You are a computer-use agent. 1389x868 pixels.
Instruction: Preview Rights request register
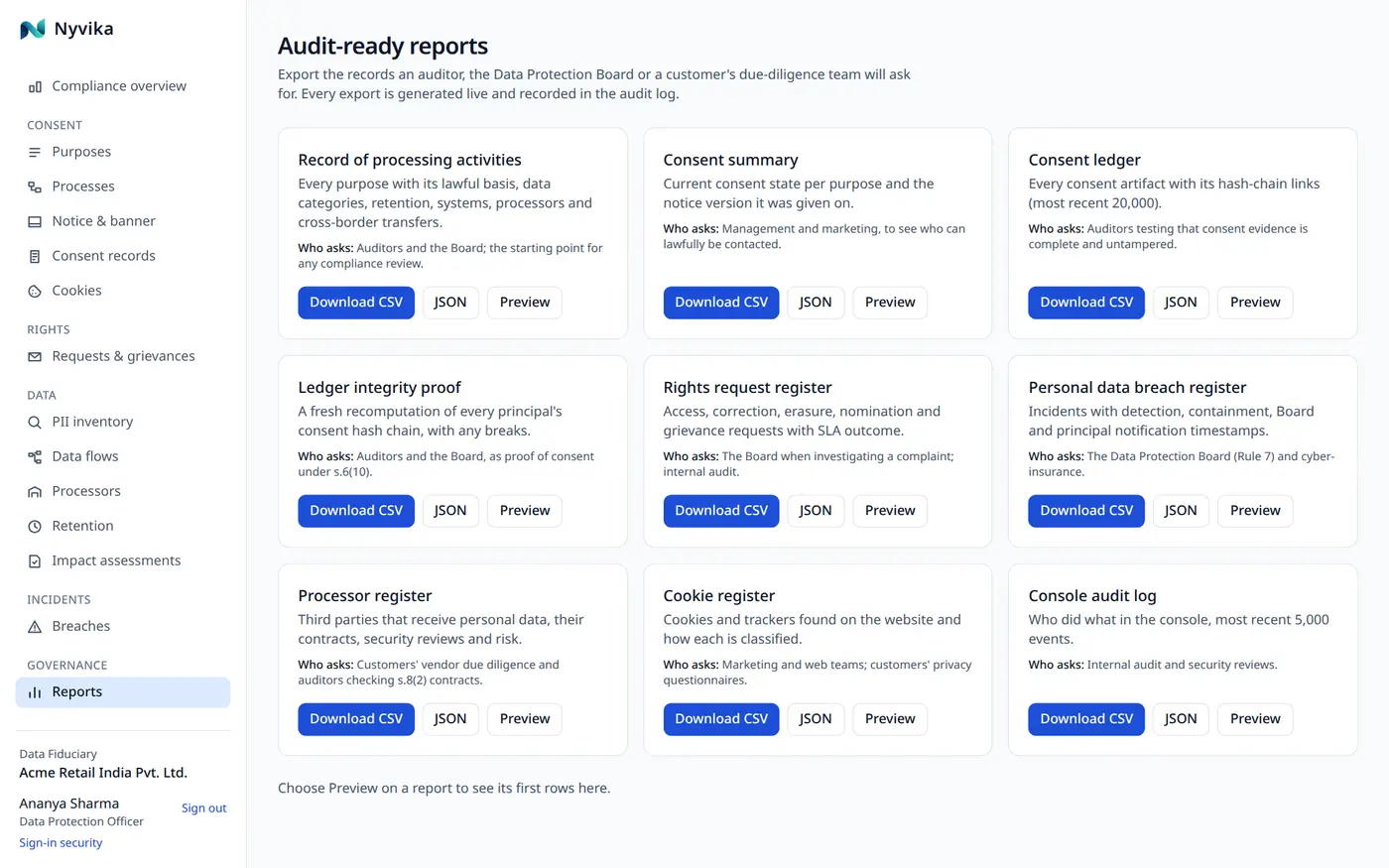(x=890, y=511)
